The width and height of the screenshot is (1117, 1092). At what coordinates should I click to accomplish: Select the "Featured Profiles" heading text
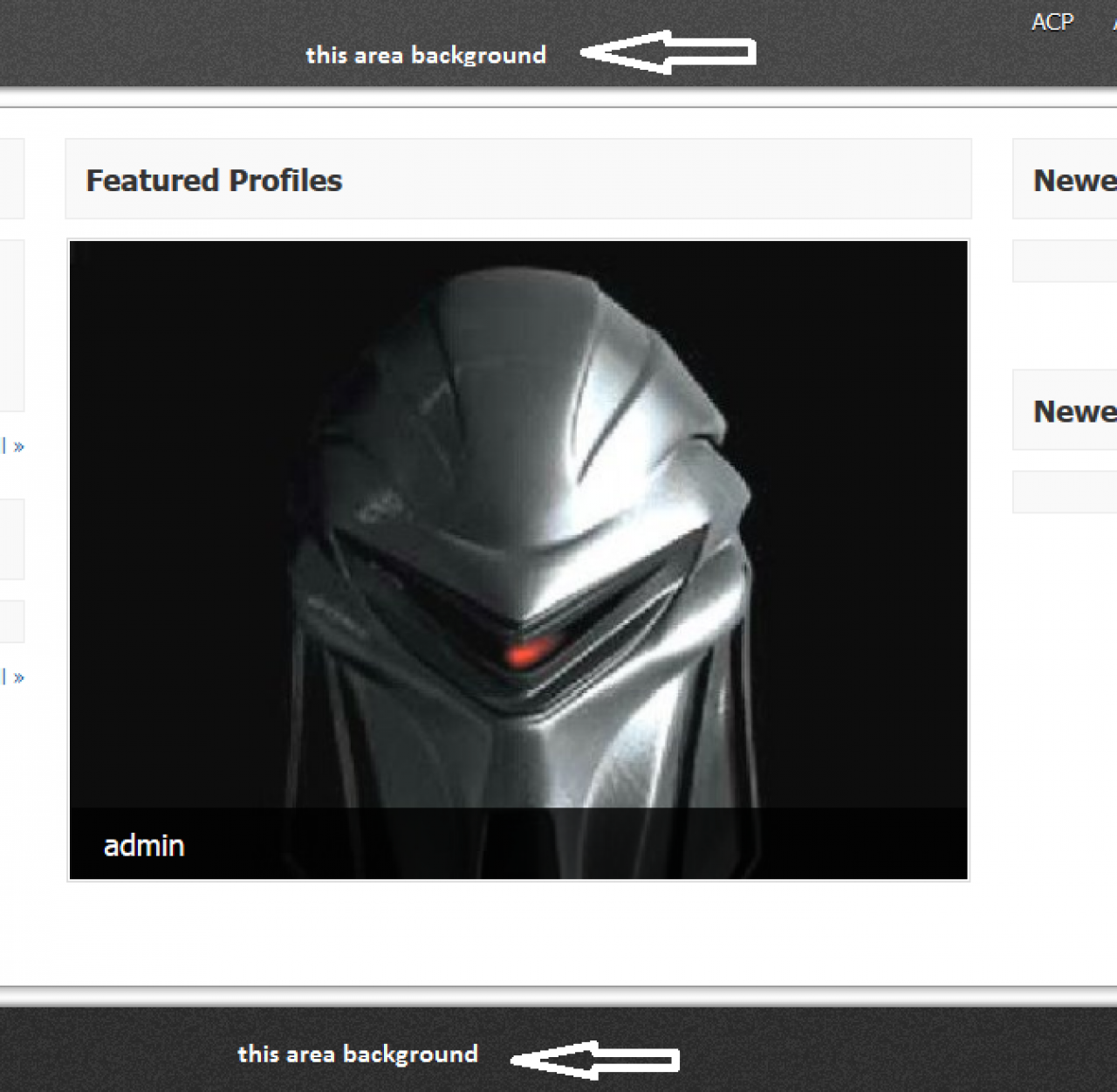(x=214, y=180)
